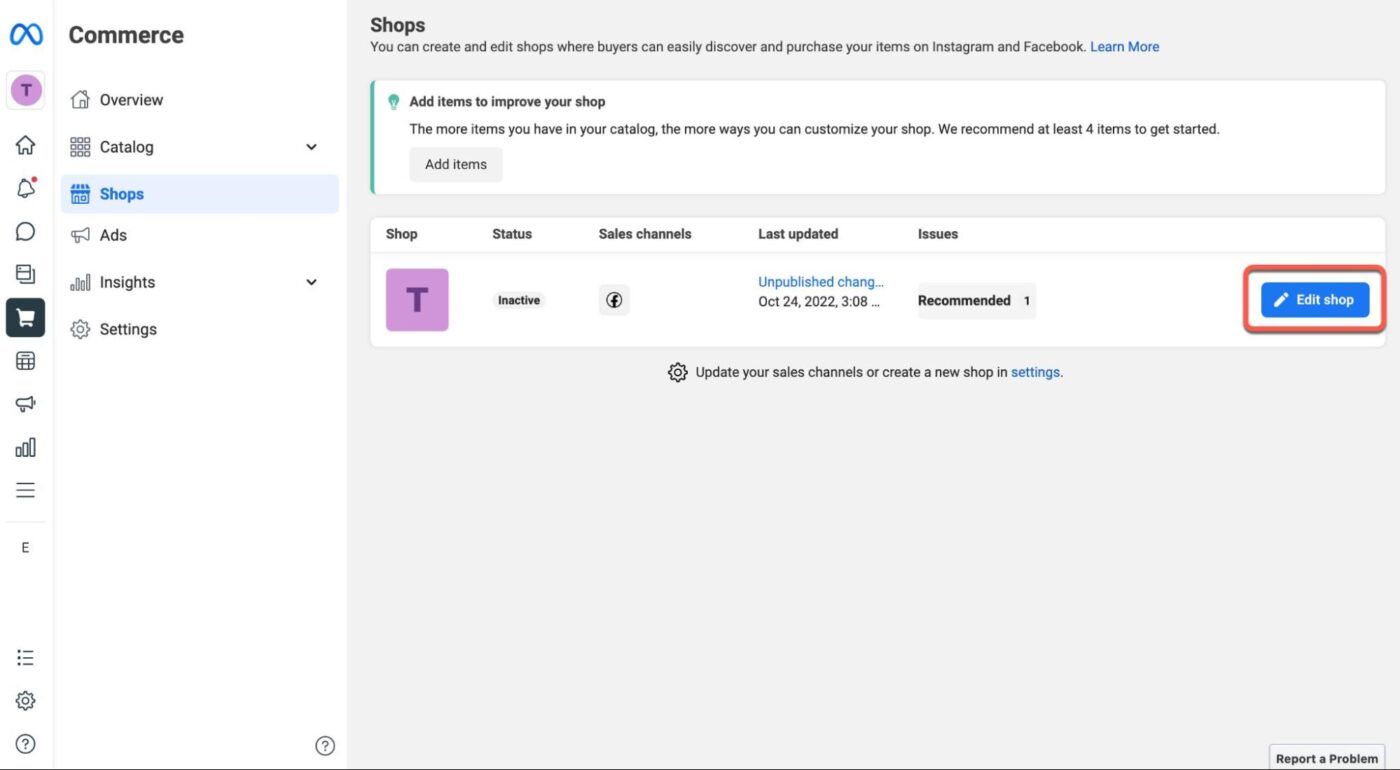
Task: Open the Inbox chat bubble icon
Action: tap(26, 232)
